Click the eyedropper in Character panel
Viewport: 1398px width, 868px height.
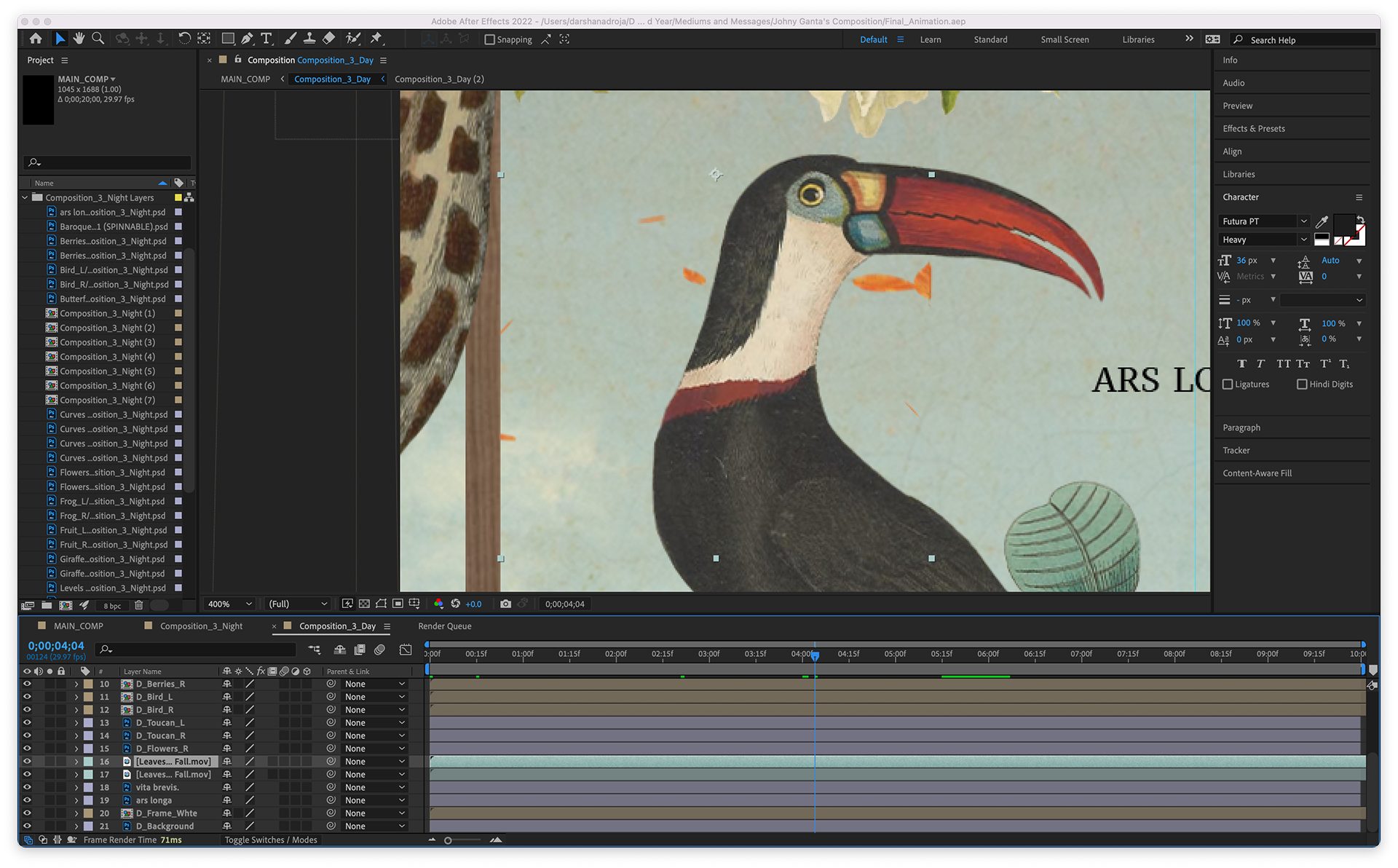point(1322,221)
